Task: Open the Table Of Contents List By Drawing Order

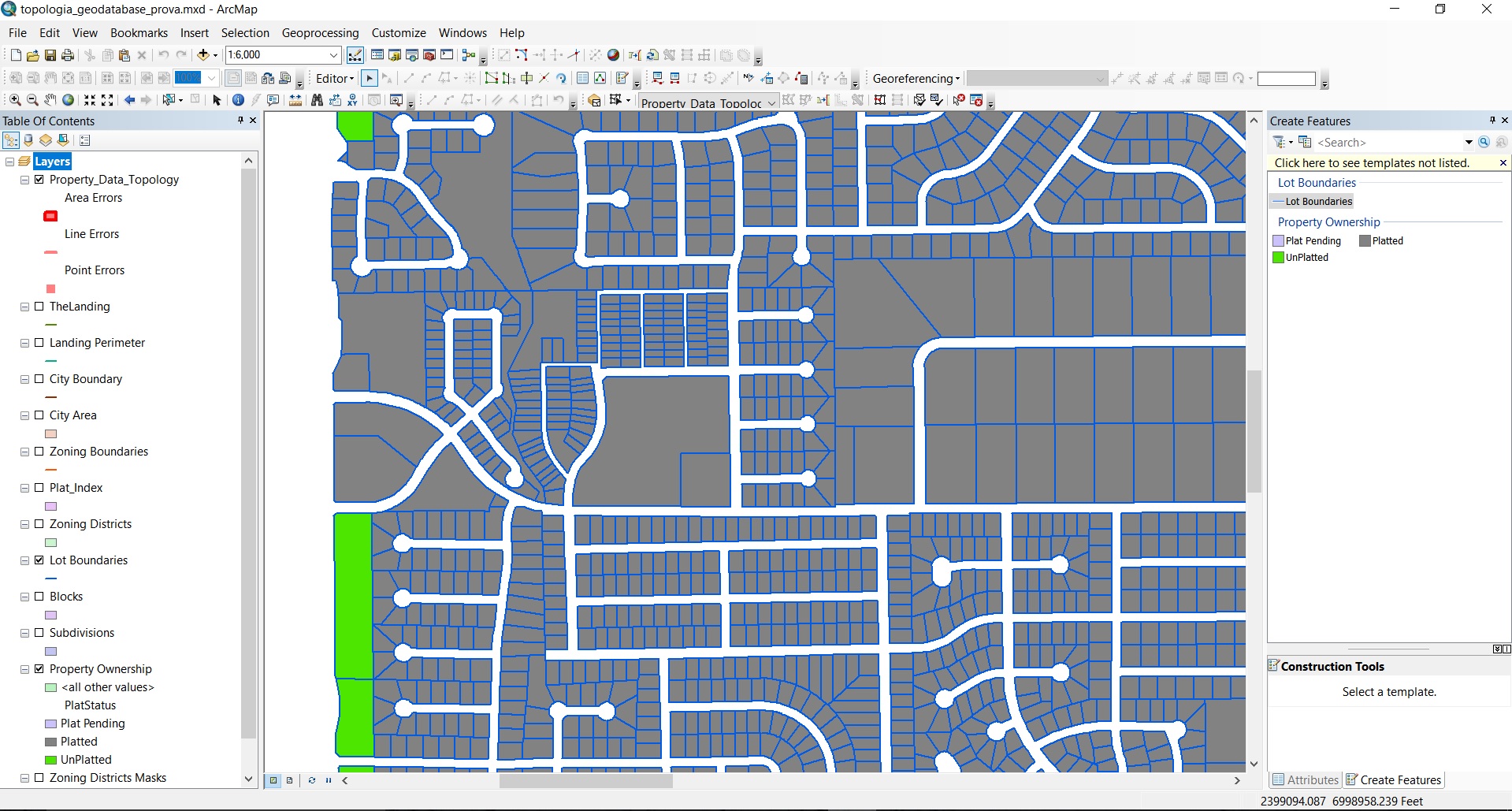Action: coord(11,140)
